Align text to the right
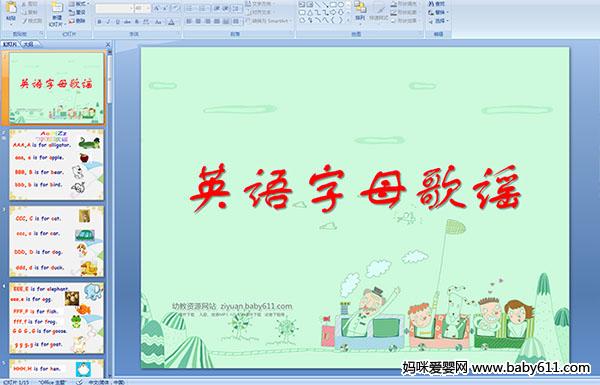This screenshot has width=600, height=385. tap(207, 21)
